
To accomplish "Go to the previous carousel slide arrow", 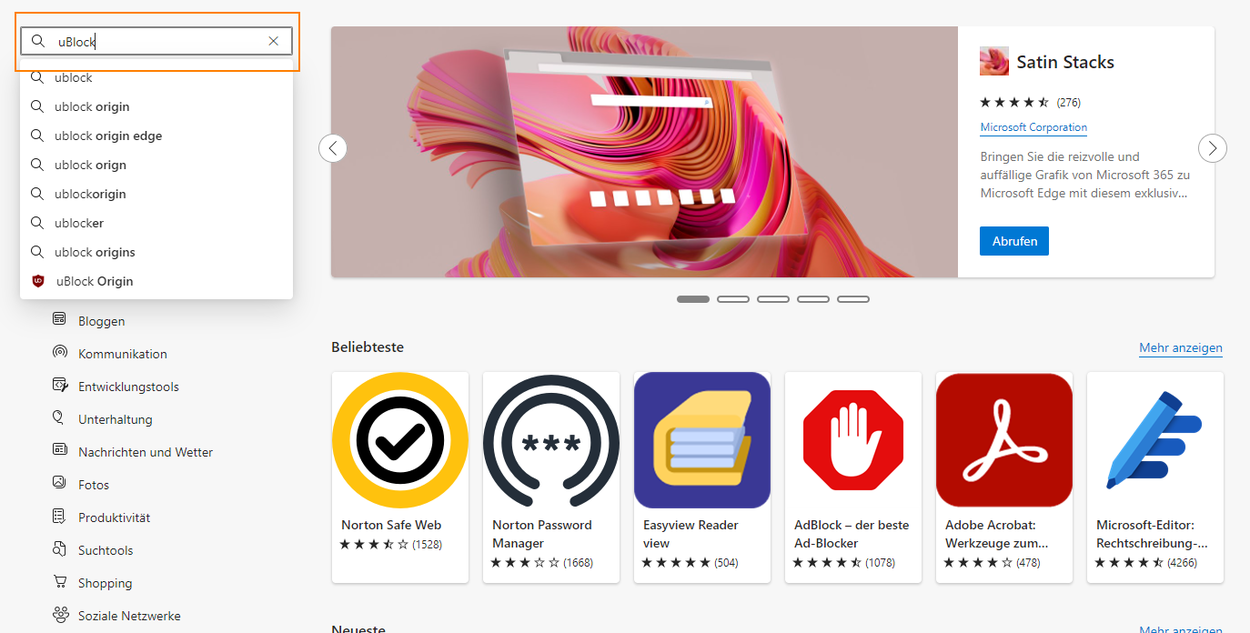I will tap(333, 148).
